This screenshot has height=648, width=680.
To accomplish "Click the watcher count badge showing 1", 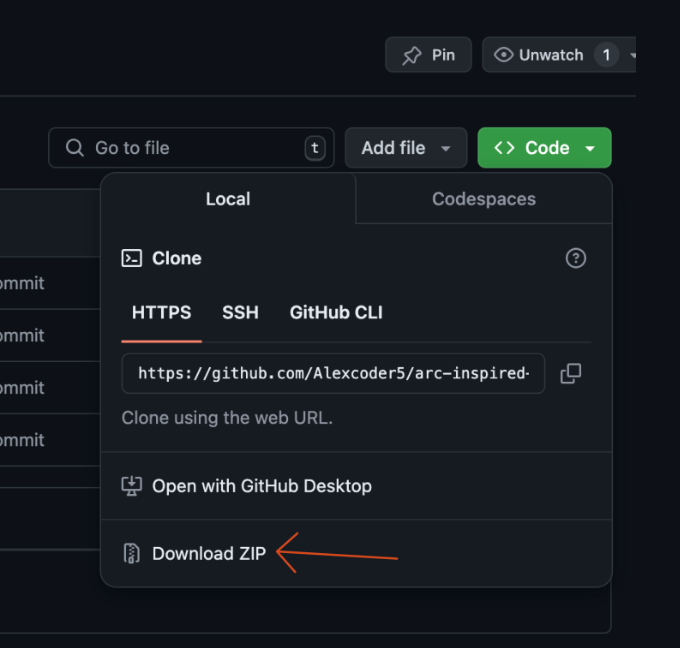I will [x=606, y=55].
